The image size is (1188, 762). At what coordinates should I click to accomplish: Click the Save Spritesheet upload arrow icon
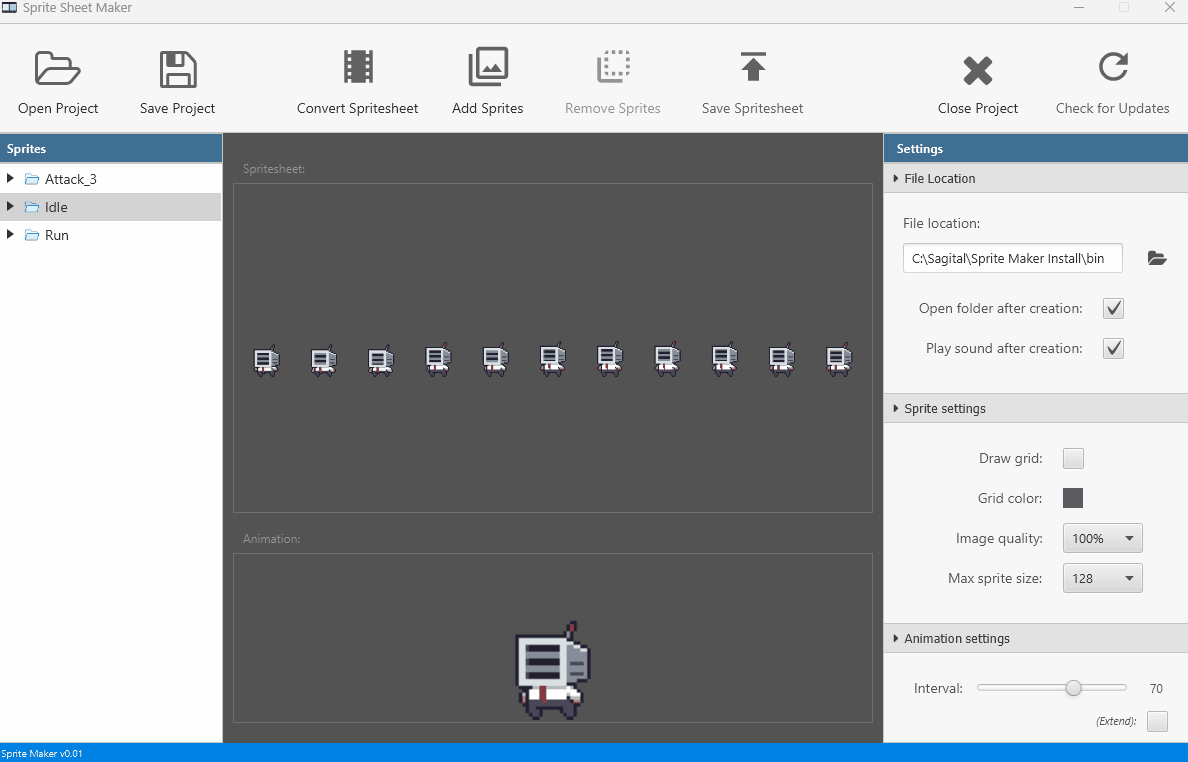coord(753,67)
